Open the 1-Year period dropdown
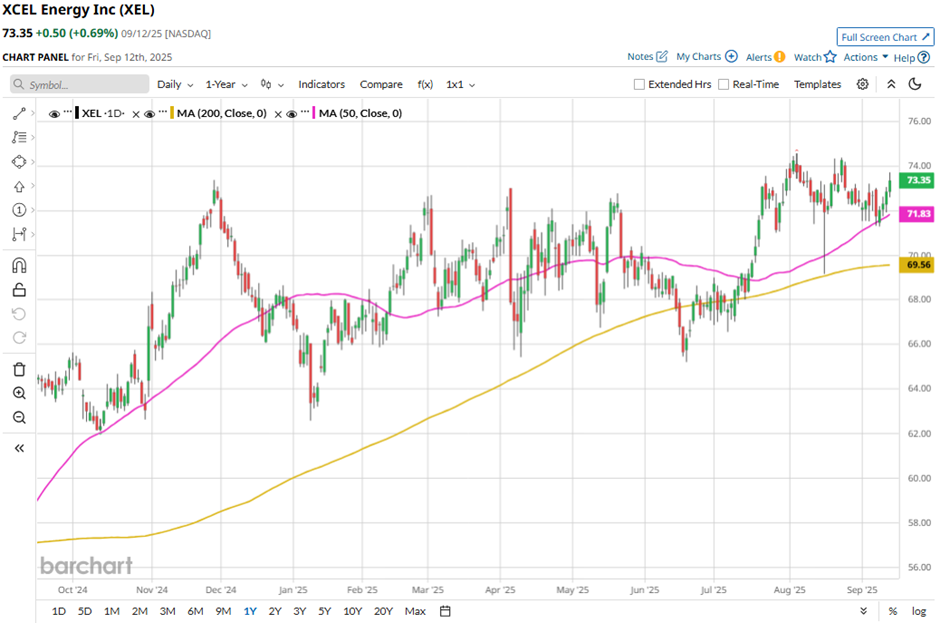Image resolution: width=940 pixels, height=623 pixels. 227,85
